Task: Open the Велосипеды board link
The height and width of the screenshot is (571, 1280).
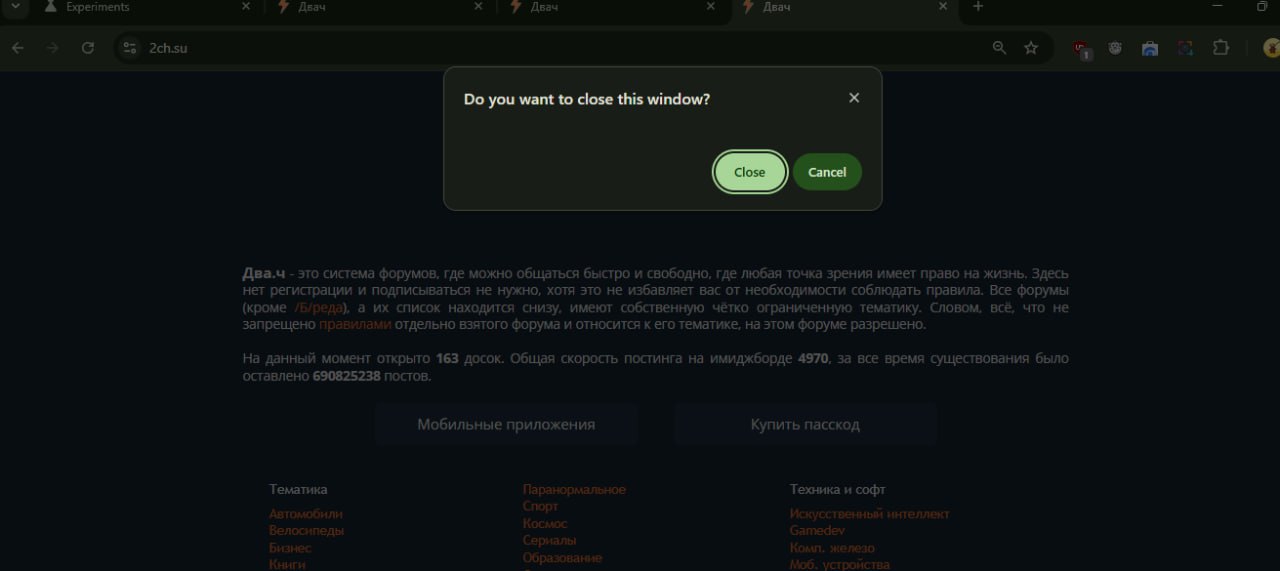Action: tap(306, 531)
